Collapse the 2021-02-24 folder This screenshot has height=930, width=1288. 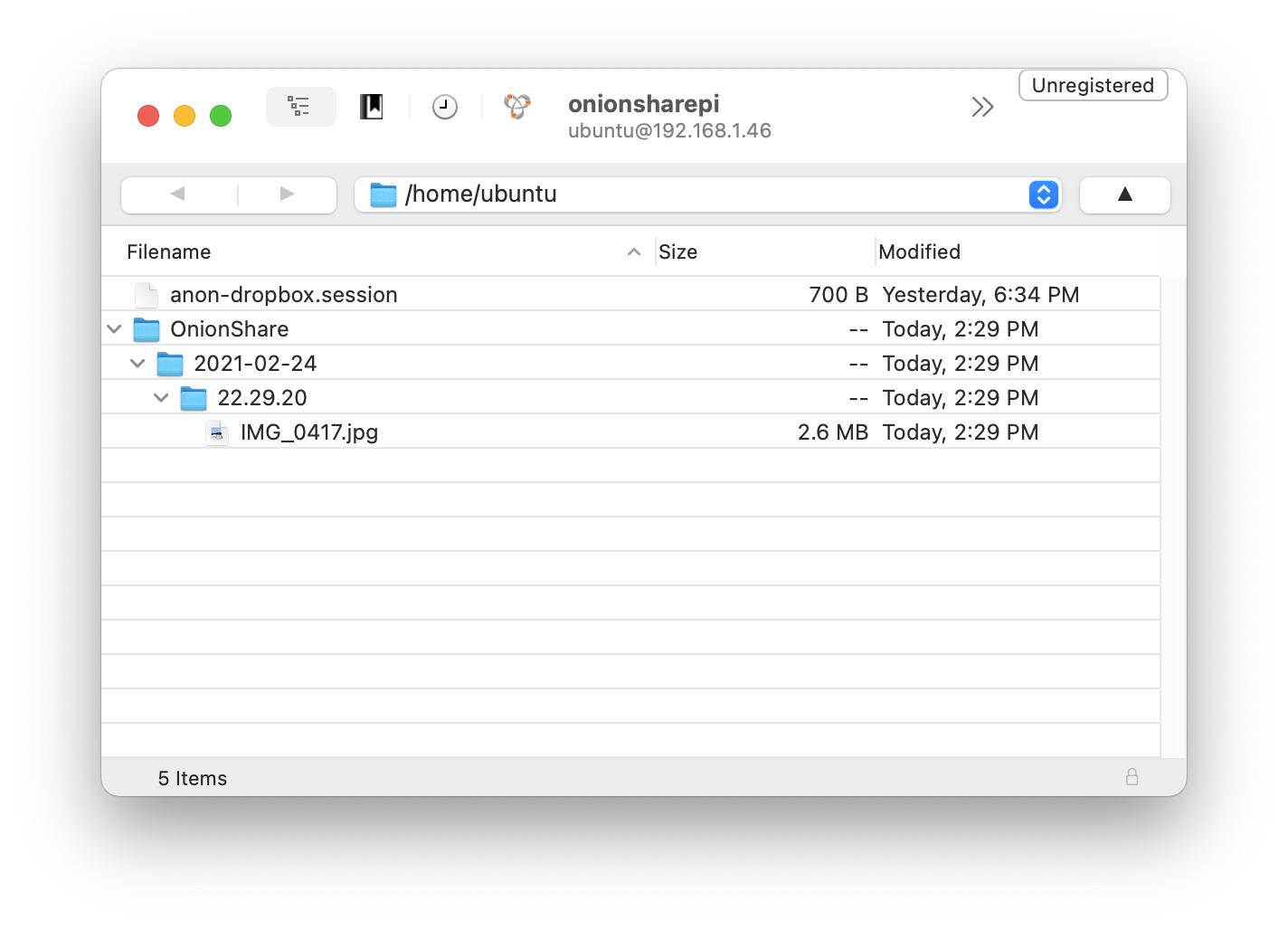[137, 364]
